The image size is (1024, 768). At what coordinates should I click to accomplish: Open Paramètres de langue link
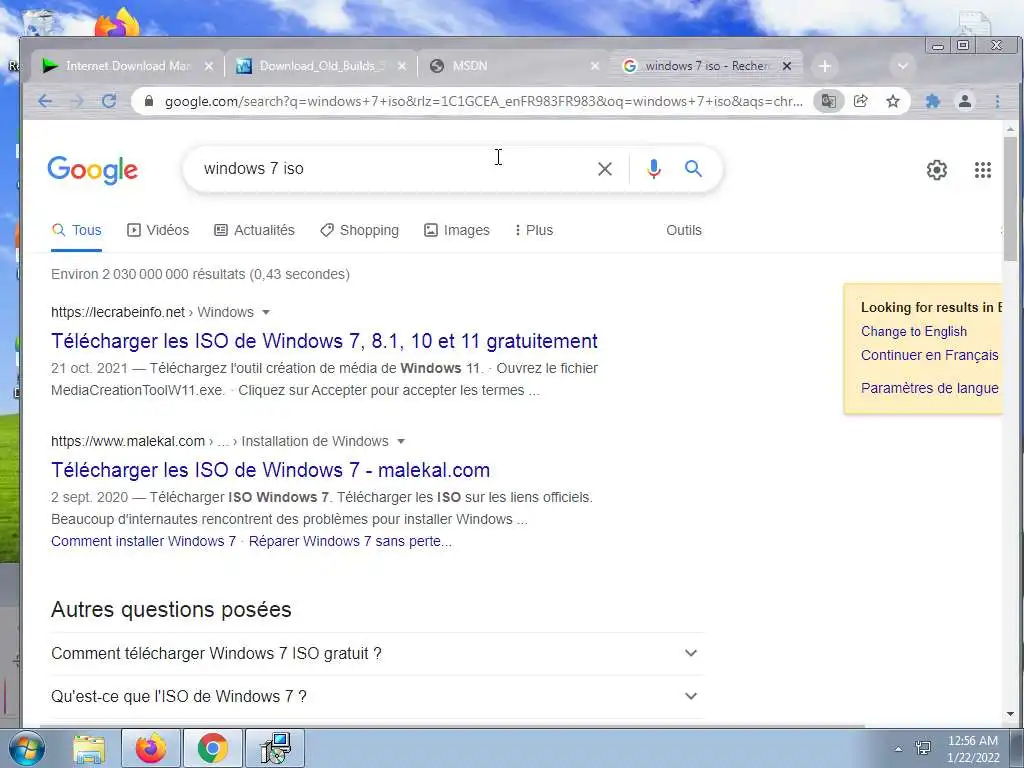point(929,388)
